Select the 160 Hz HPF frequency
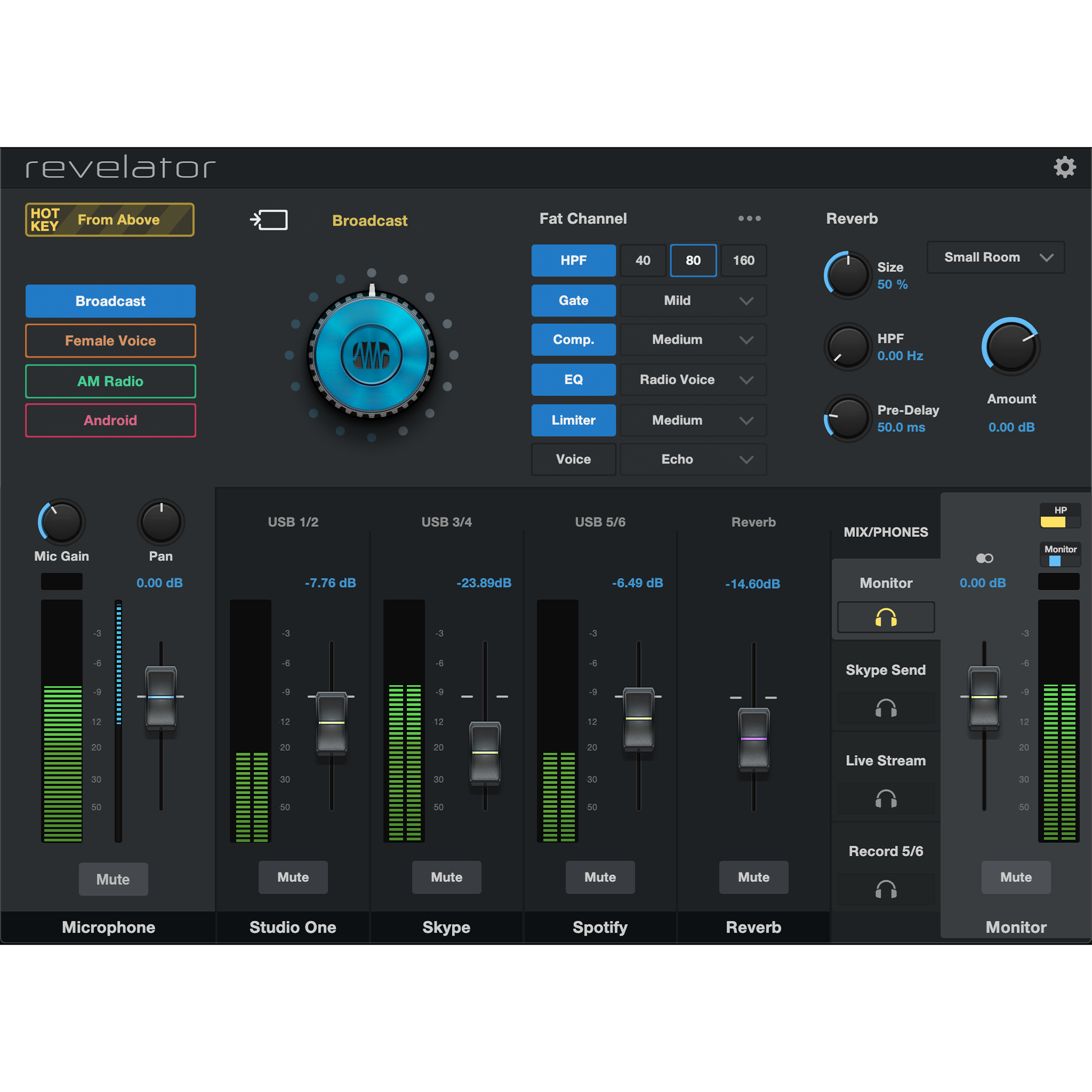The width and height of the screenshot is (1092, 1092). pos(743,260)
